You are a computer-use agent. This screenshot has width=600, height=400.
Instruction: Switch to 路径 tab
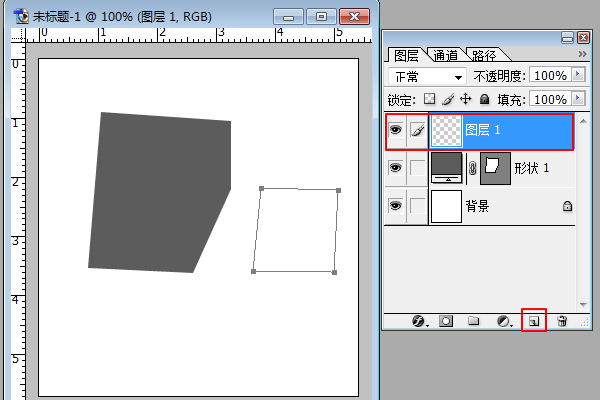click(484, 56)
